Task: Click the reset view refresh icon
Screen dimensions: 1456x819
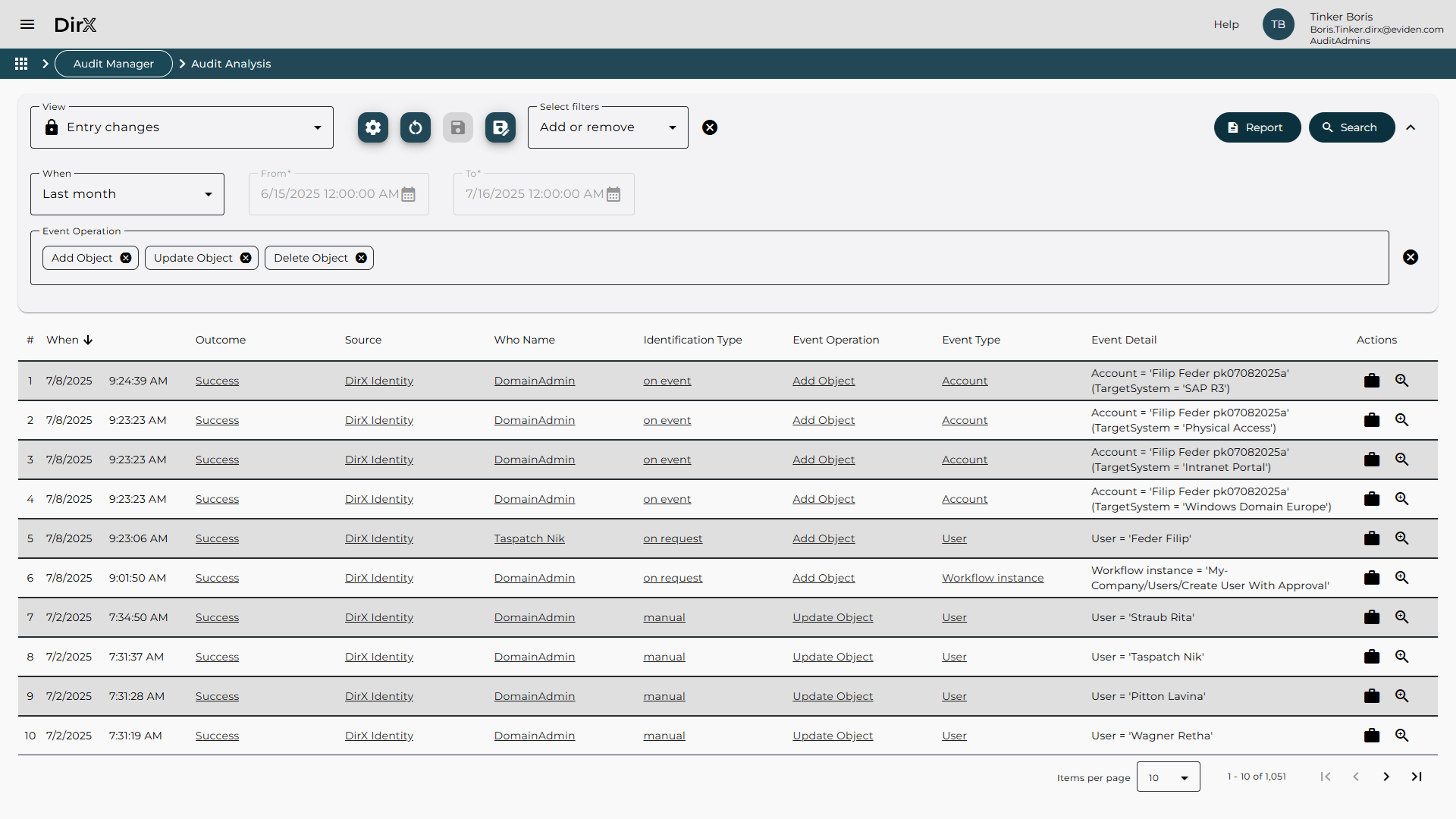Action: 416,127
